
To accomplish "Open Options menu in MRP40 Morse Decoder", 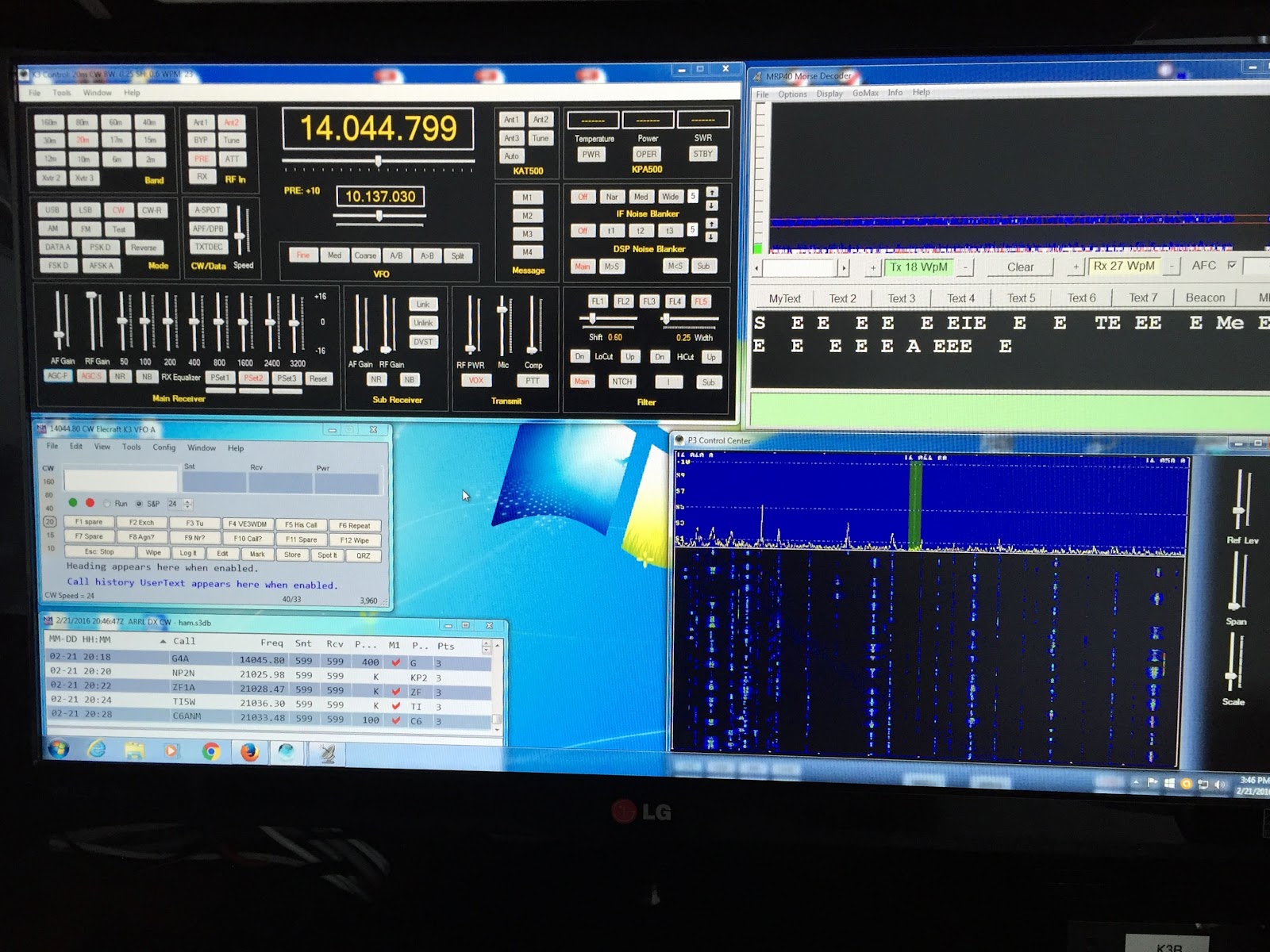I will [x=792, y=94].
